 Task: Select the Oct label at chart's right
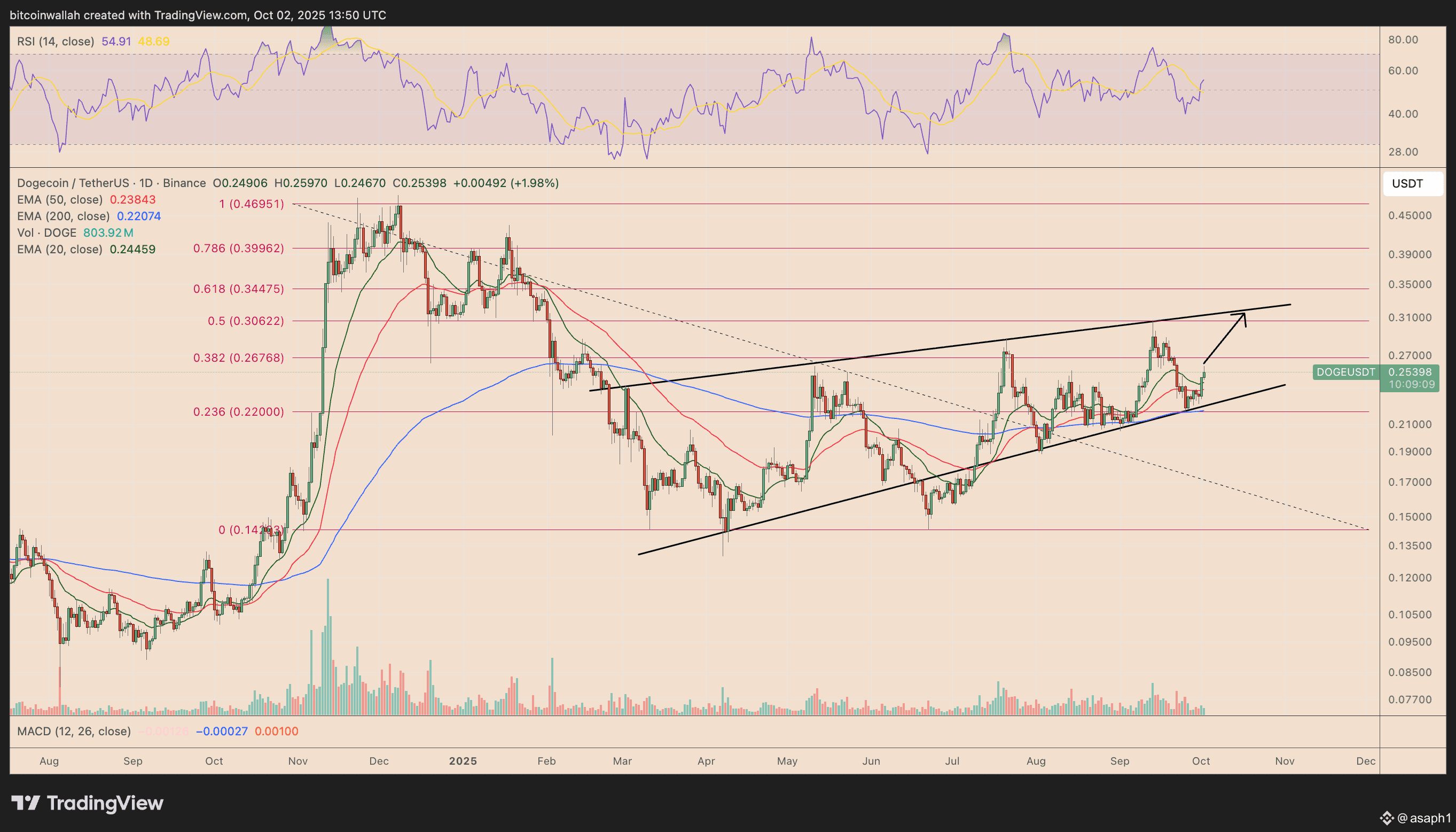(x=1201, y=760)
